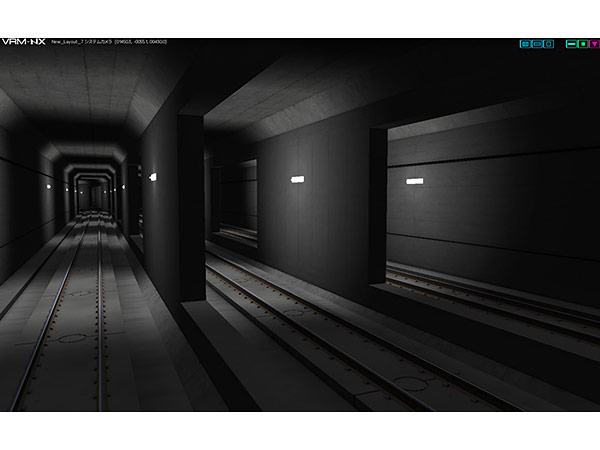This screenshot has width=600, height=450.
Task: Click the wall light on the central pillar edge
Action: point(153,177)
